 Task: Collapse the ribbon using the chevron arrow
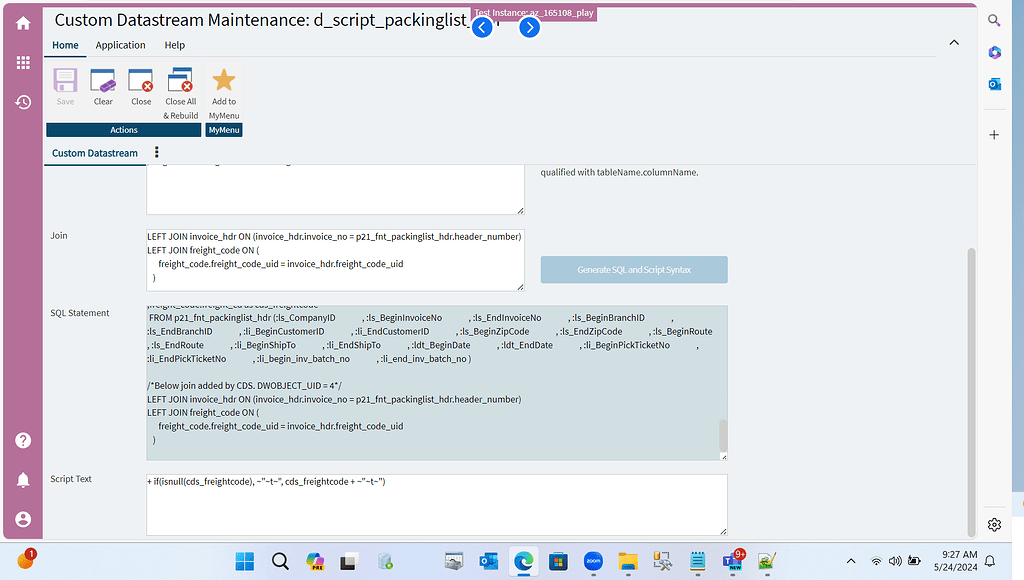pyautogui.click(x=954, y=42)
